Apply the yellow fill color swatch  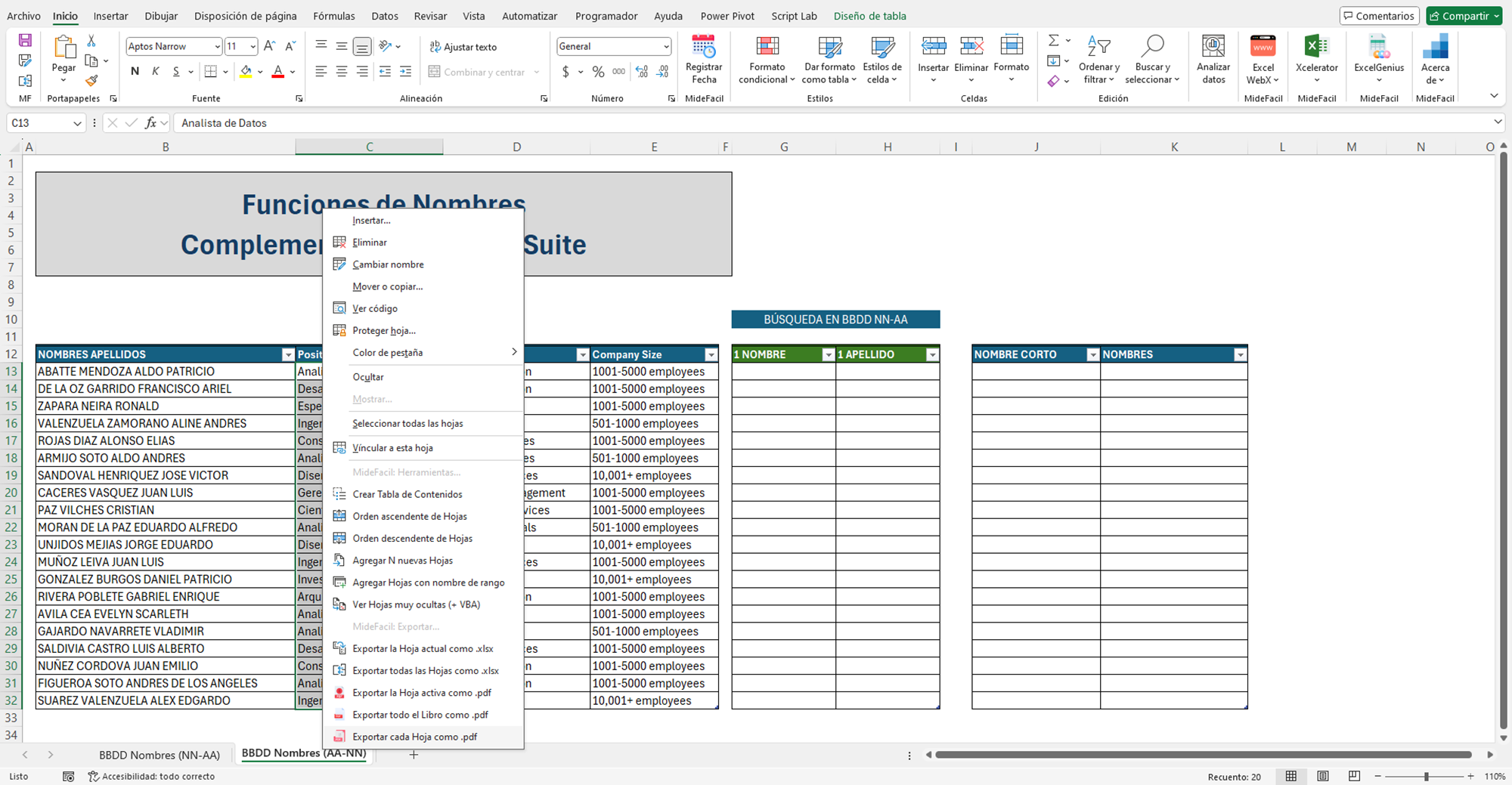(246, 72)
